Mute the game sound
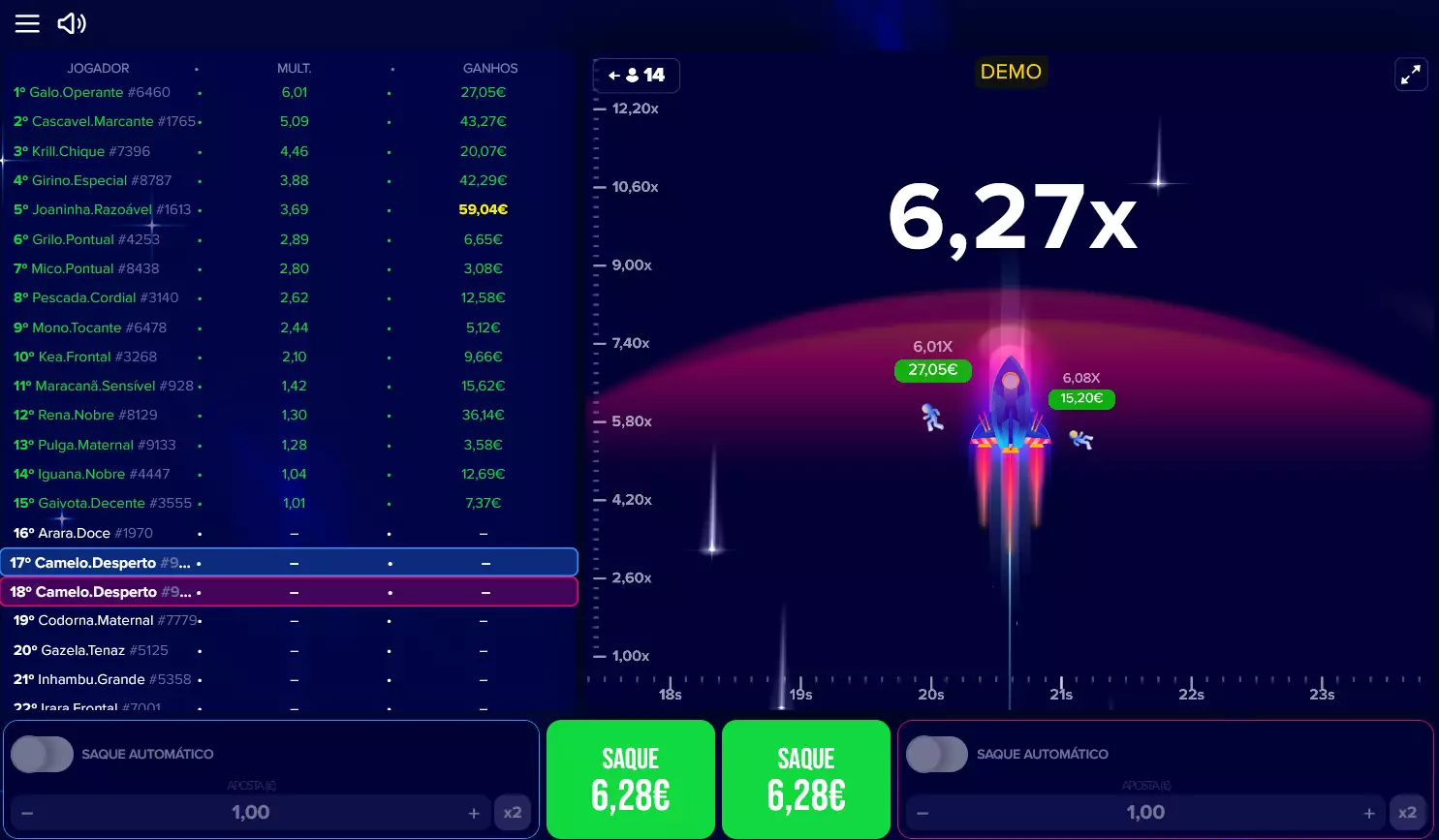Image resolution: width=1439 pixels, height=840 pixels. coord(72,23)
